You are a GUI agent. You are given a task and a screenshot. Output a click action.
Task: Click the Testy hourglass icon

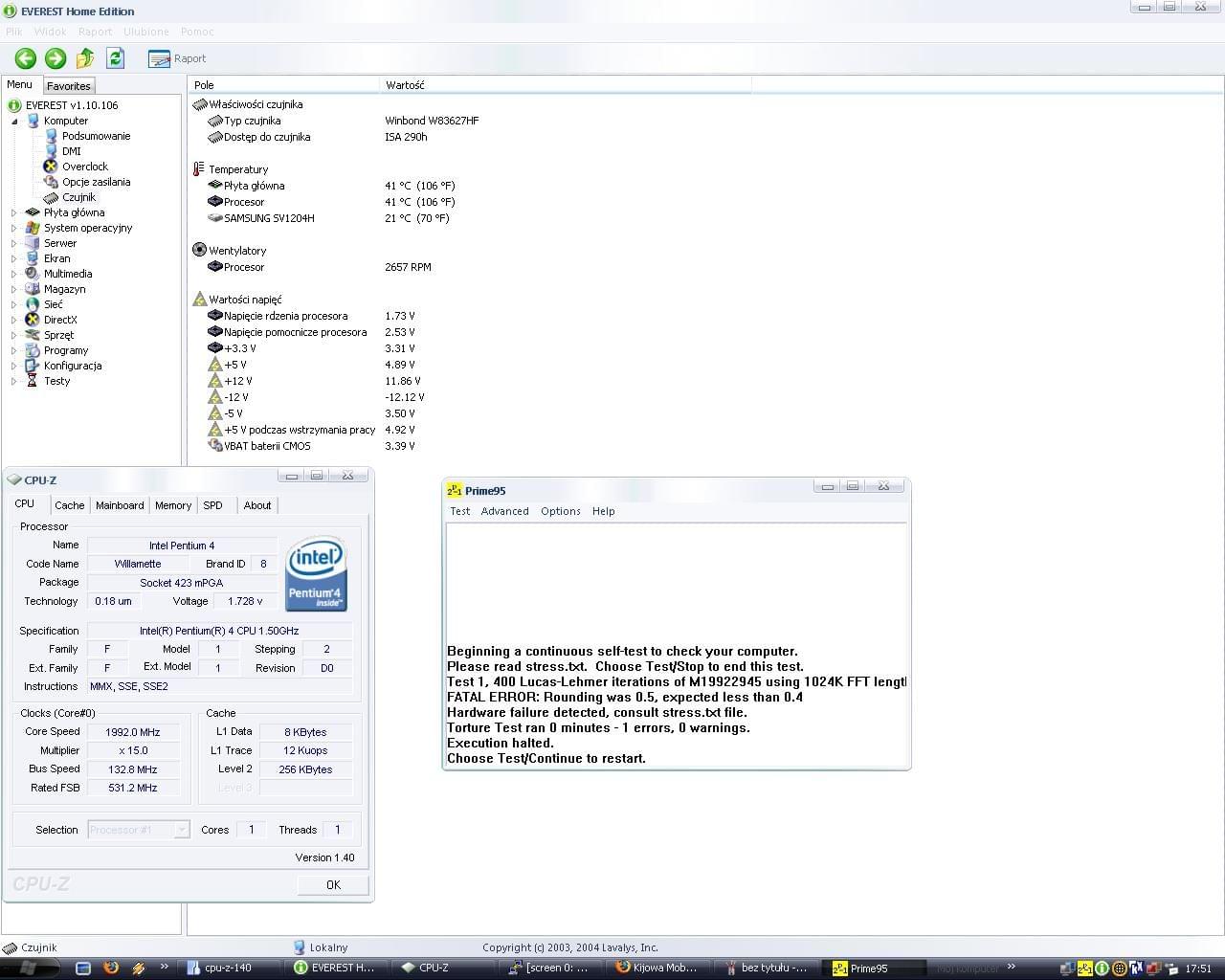[33, 381]
